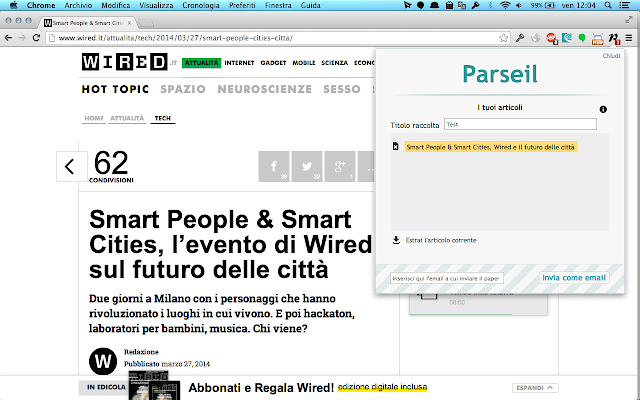The width and height of the screenshot is (640, 400).
Task: Open the Apple menu
Action: coord(13,5)
